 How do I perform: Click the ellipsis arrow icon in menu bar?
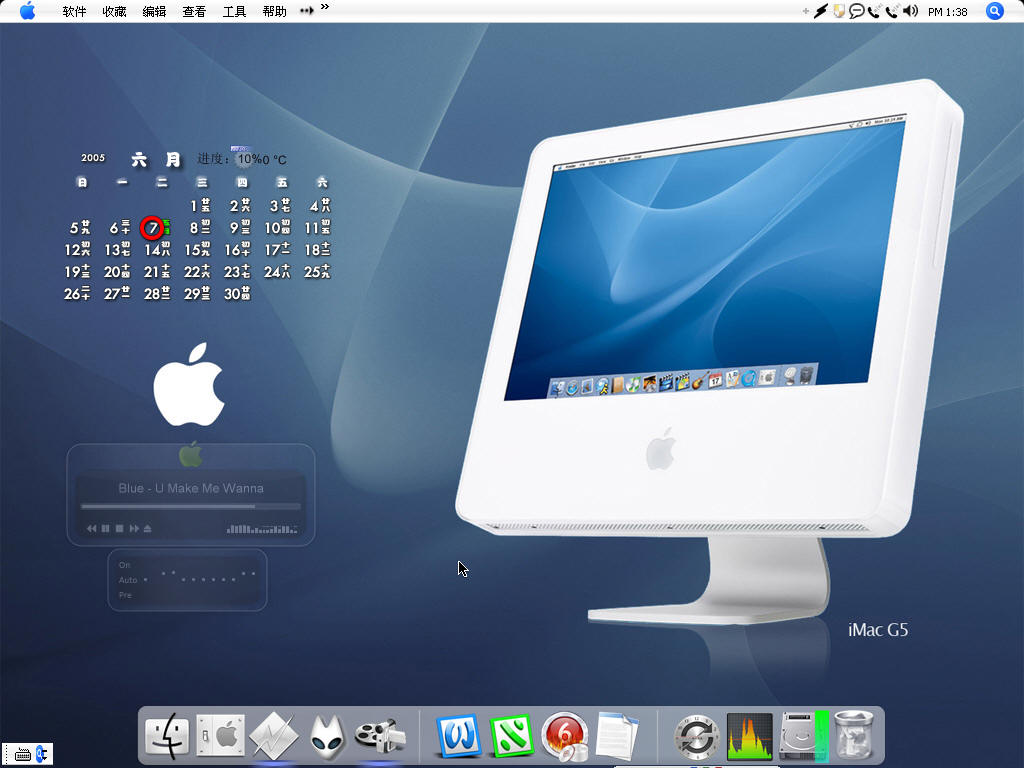pyautogui.click(x=306, y=10)
